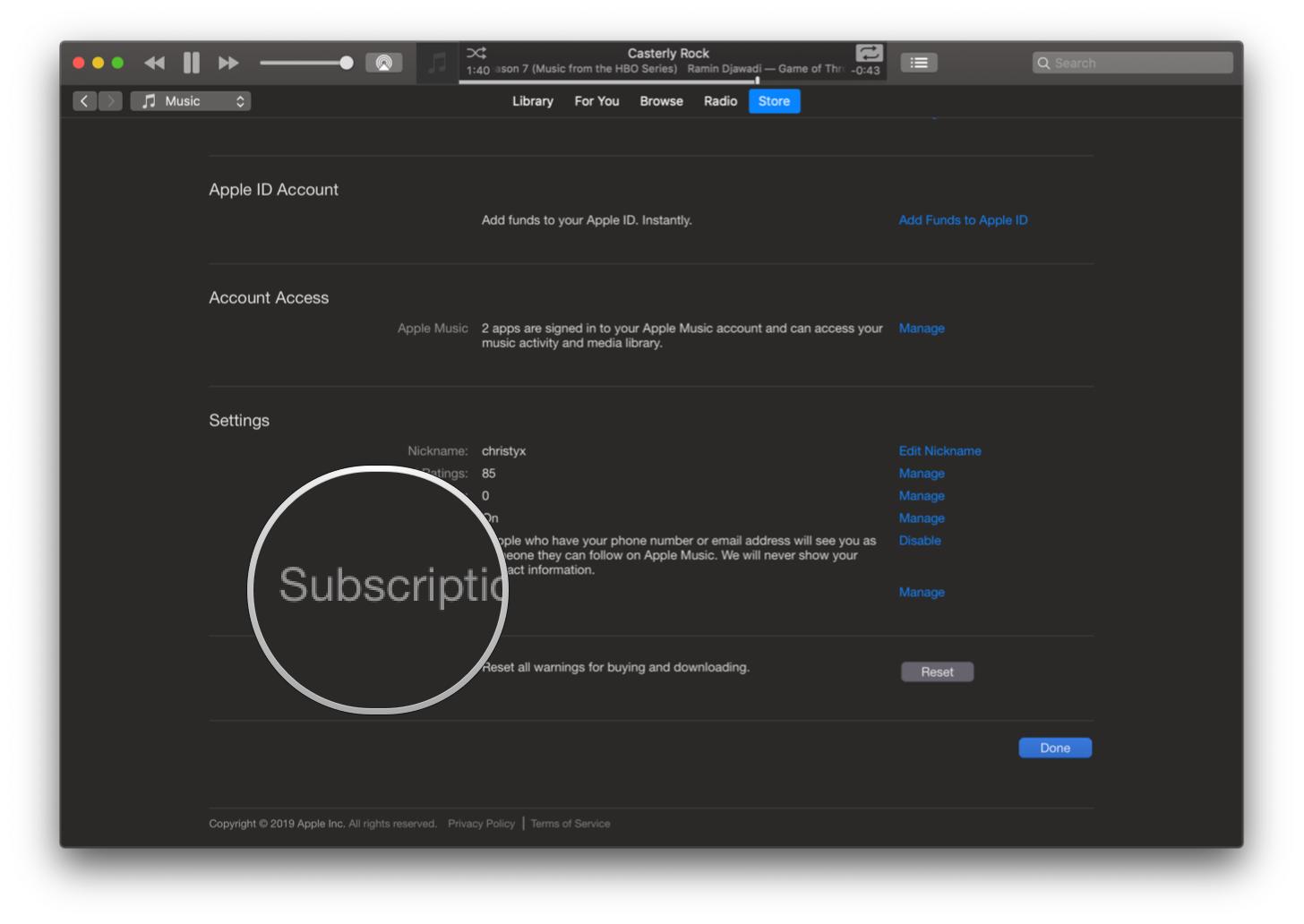Click Manage next to the On setting
The height and width of the screenshot is (924, 1304).
point(922,518)
